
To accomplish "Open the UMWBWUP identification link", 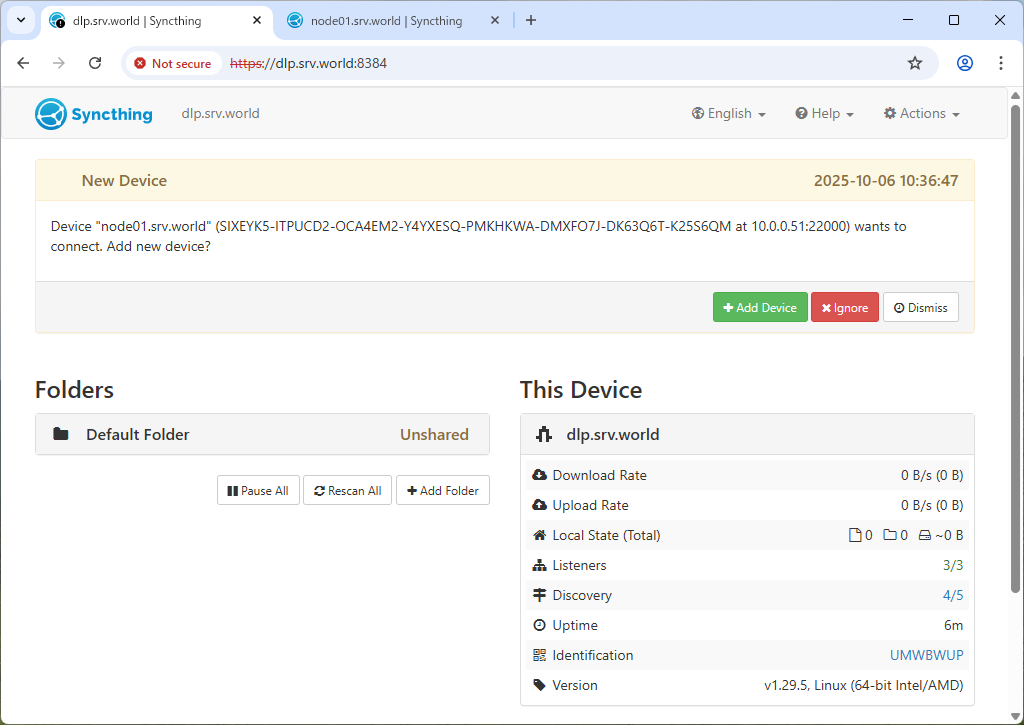I will (926, 656).
